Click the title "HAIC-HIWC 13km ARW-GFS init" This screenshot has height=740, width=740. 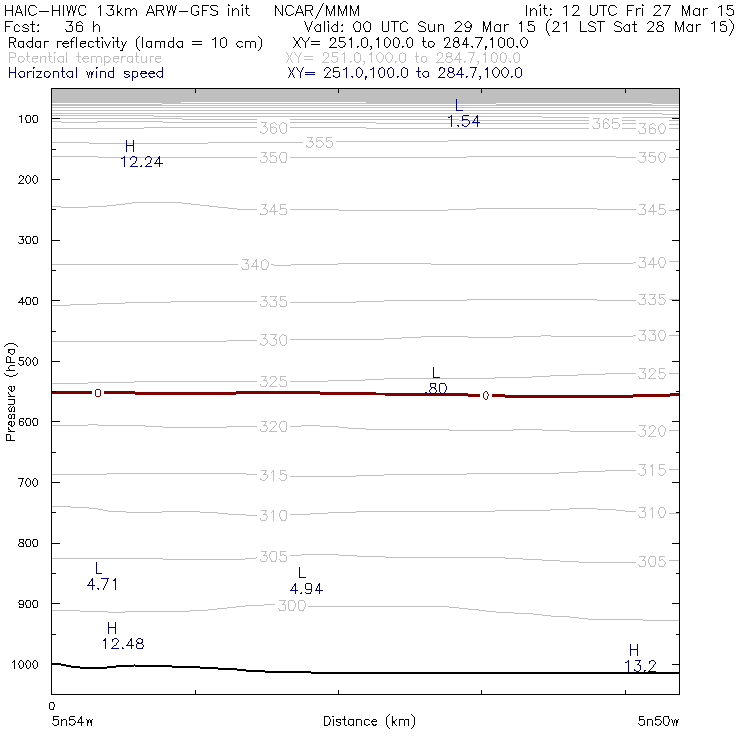[126, 10]
